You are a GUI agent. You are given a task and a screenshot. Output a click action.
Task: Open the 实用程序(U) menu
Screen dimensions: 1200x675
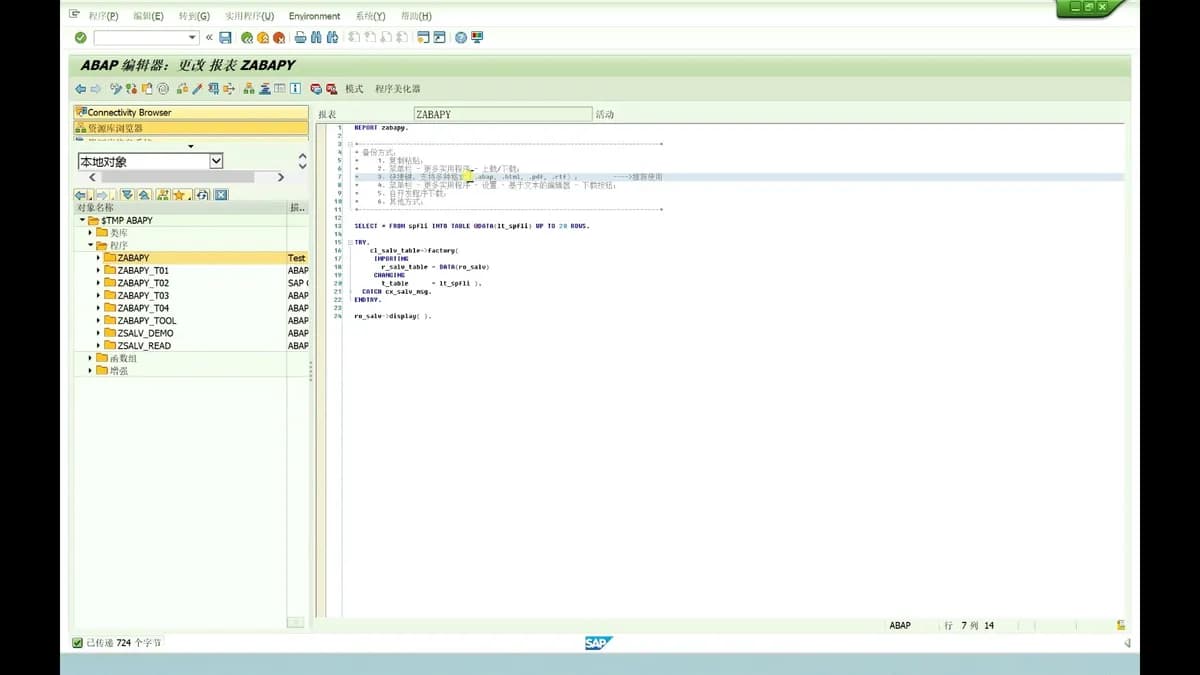tap(249, 16)
